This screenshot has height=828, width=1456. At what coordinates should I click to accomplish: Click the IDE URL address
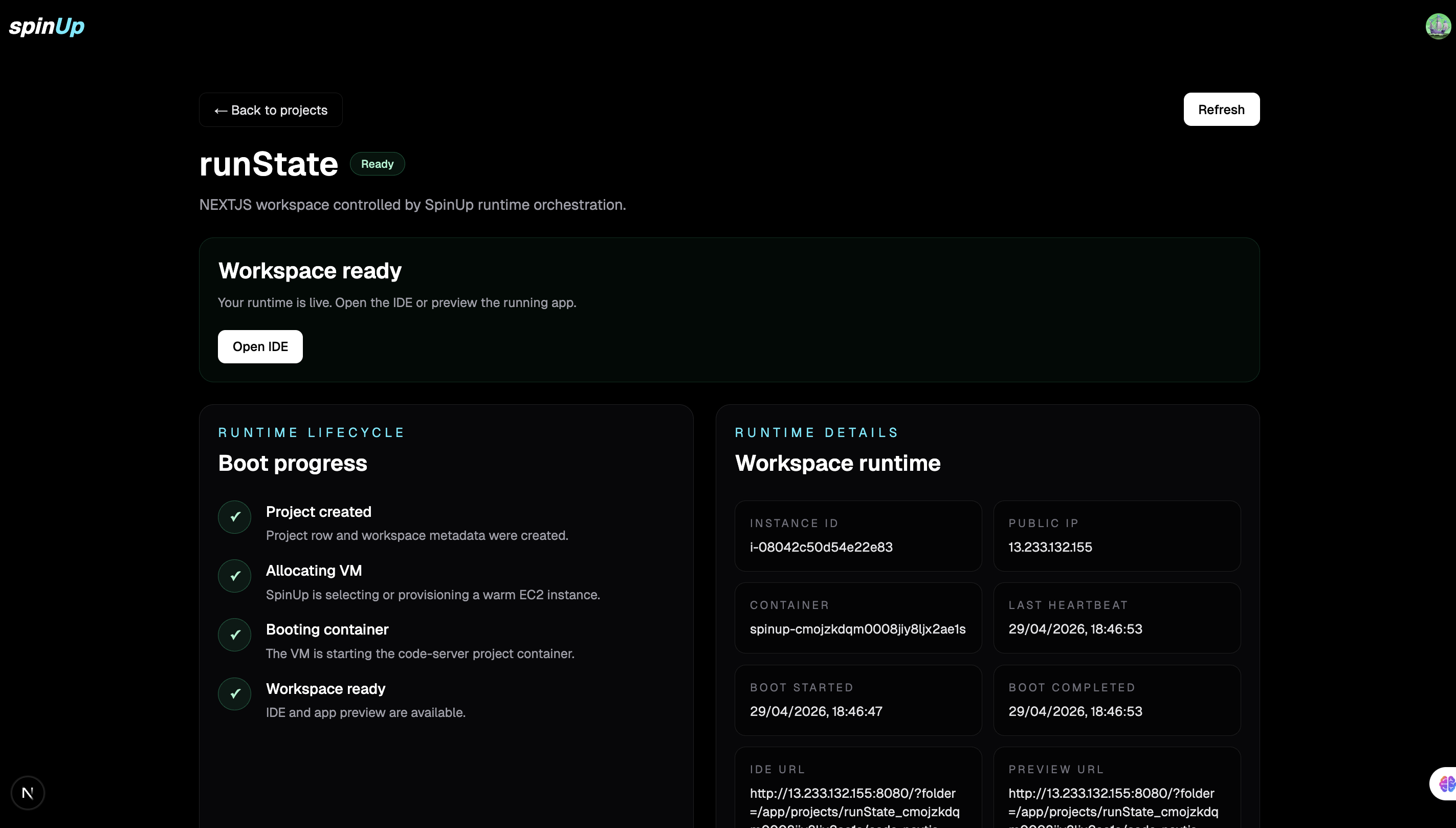click(854, 807)
